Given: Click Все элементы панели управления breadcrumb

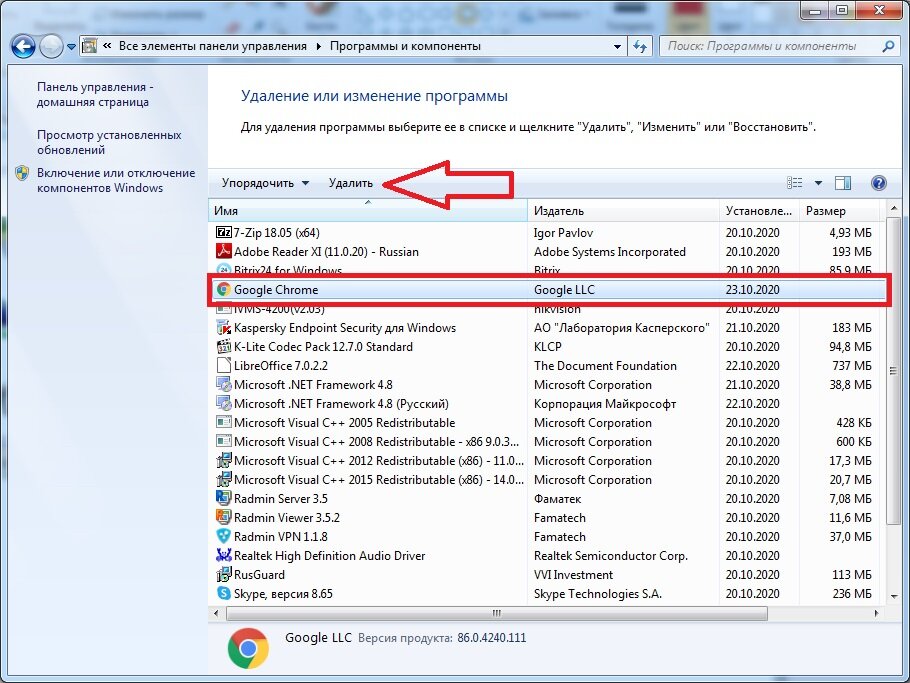Looking at the screenshot, I should click(212, 46).
